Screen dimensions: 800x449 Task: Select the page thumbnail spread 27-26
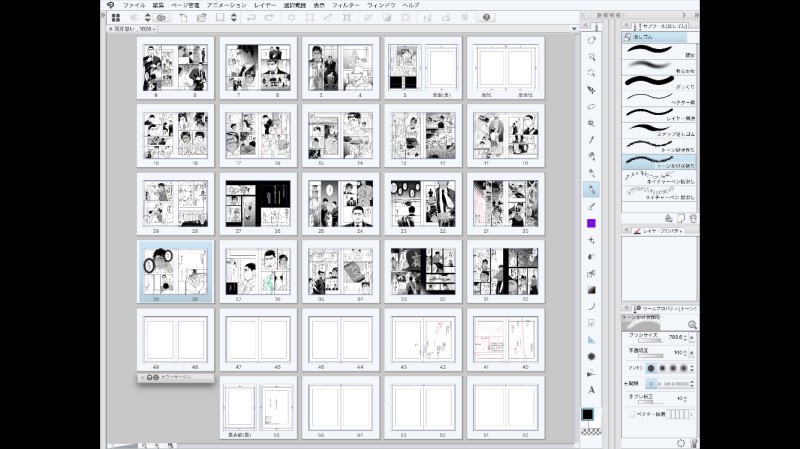pyautogui.click(x=258, y=204)
